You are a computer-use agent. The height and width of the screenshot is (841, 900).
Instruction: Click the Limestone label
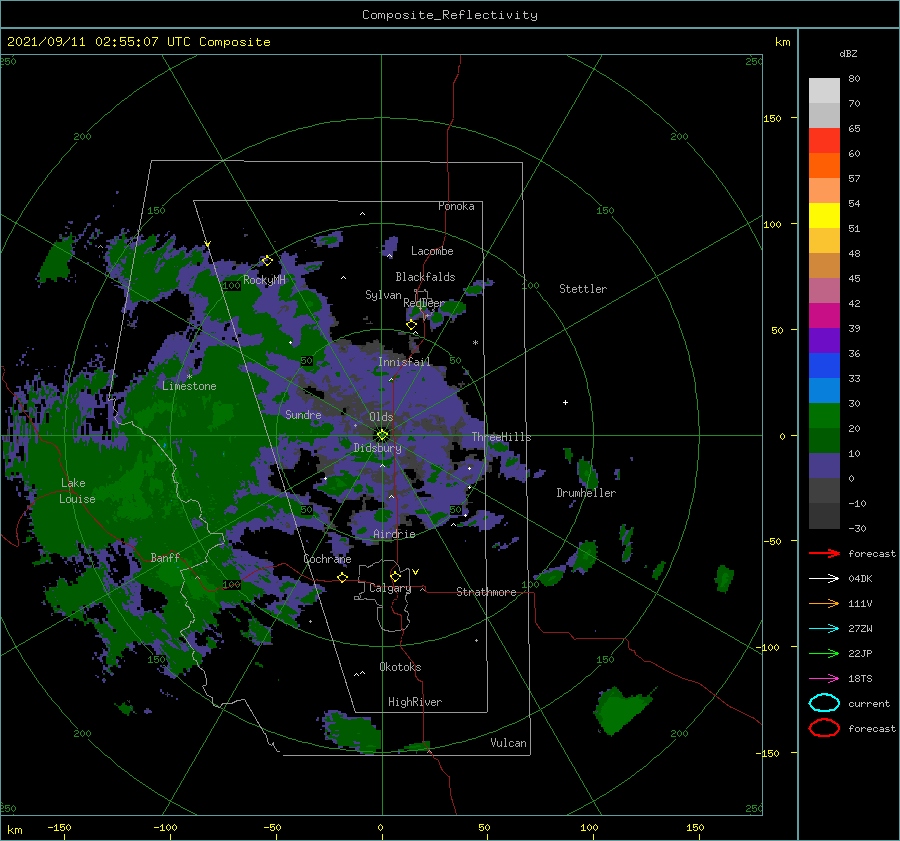(x=189, y=386)
